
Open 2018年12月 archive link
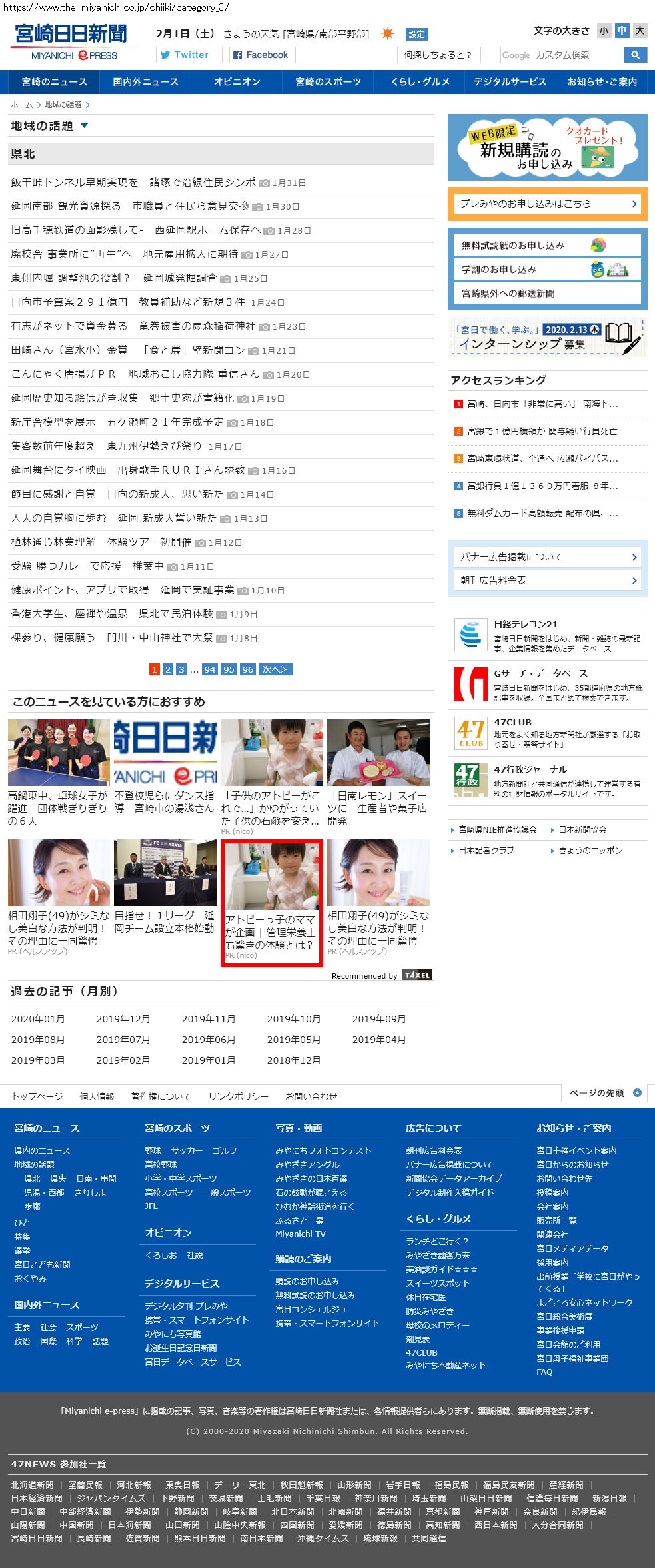click(x=294, y=1060)
